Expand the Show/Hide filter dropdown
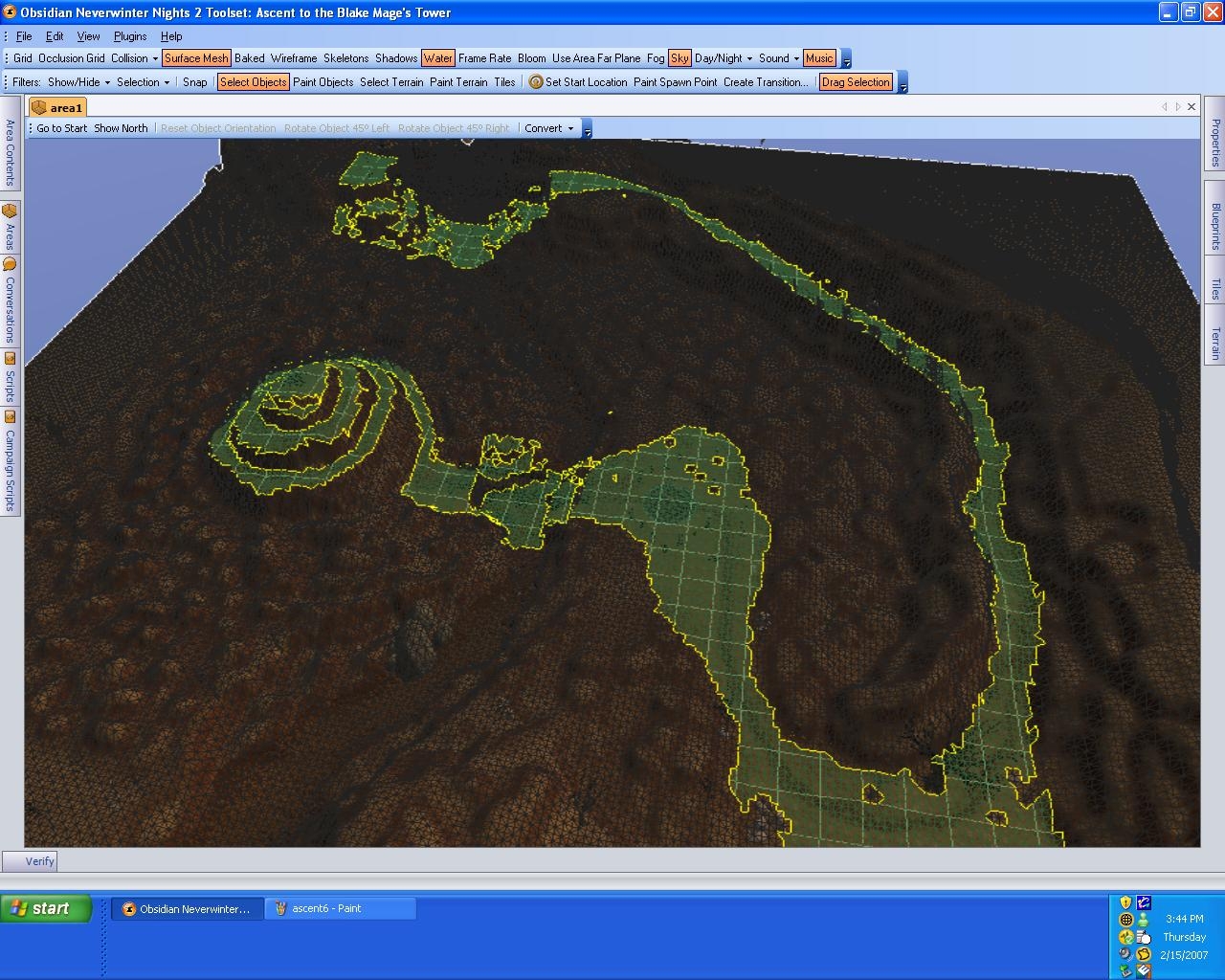The image size is (1225, 980). pos(78,82)
